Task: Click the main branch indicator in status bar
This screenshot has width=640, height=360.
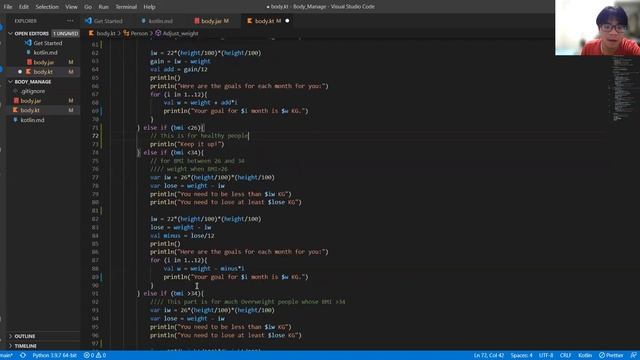Action: (7, 356)
